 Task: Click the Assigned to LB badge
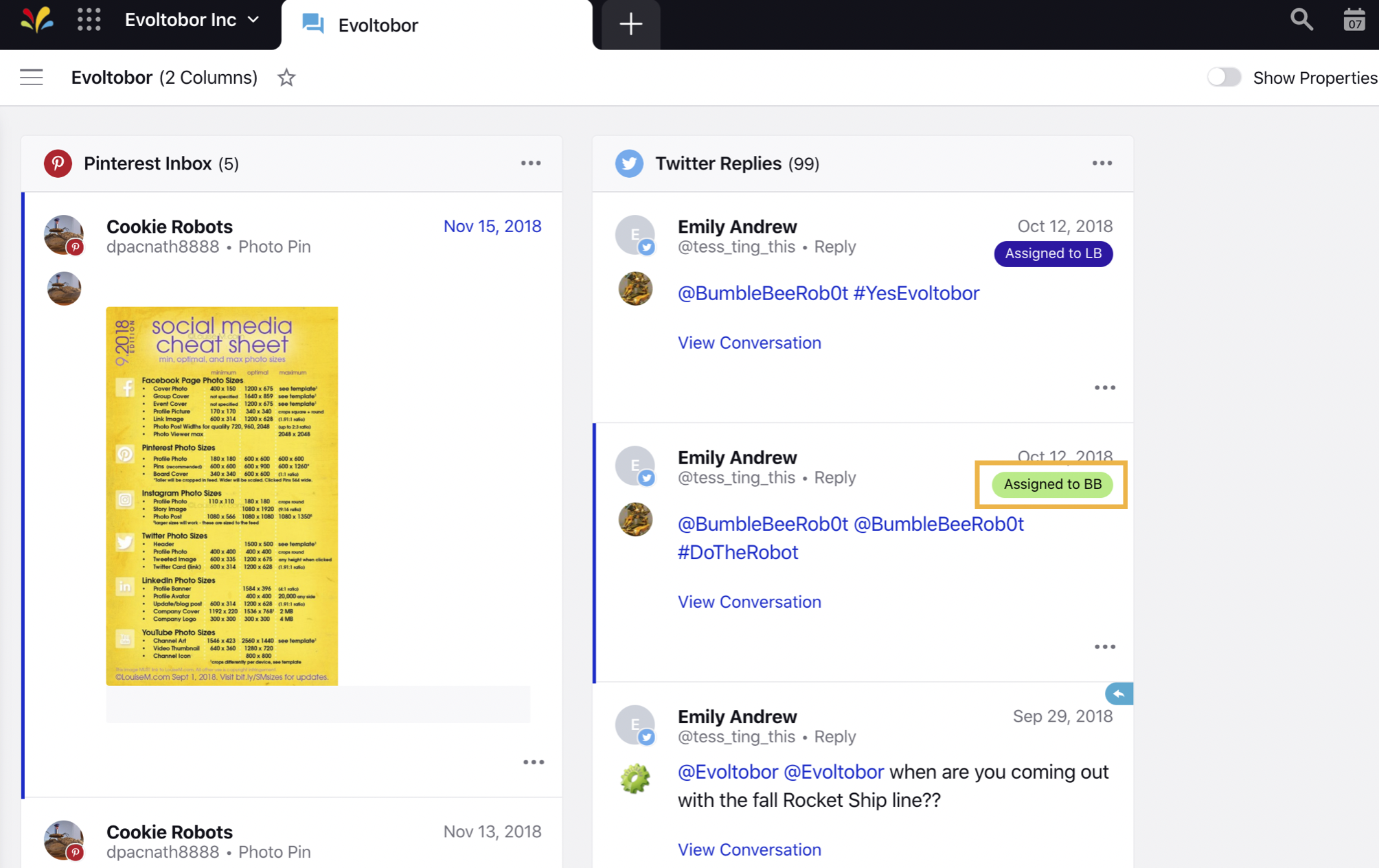[1053, 253]
